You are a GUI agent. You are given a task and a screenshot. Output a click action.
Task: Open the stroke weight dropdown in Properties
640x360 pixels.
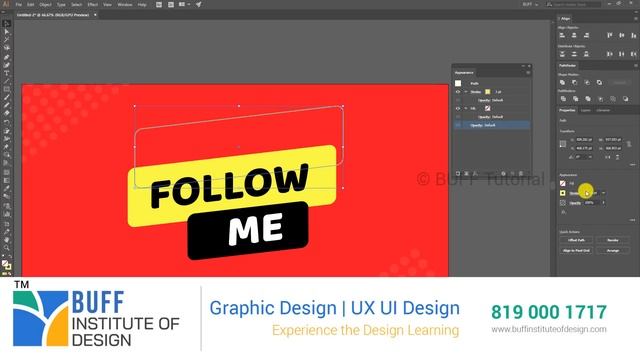pyautogui.click(x=603, y=193)
